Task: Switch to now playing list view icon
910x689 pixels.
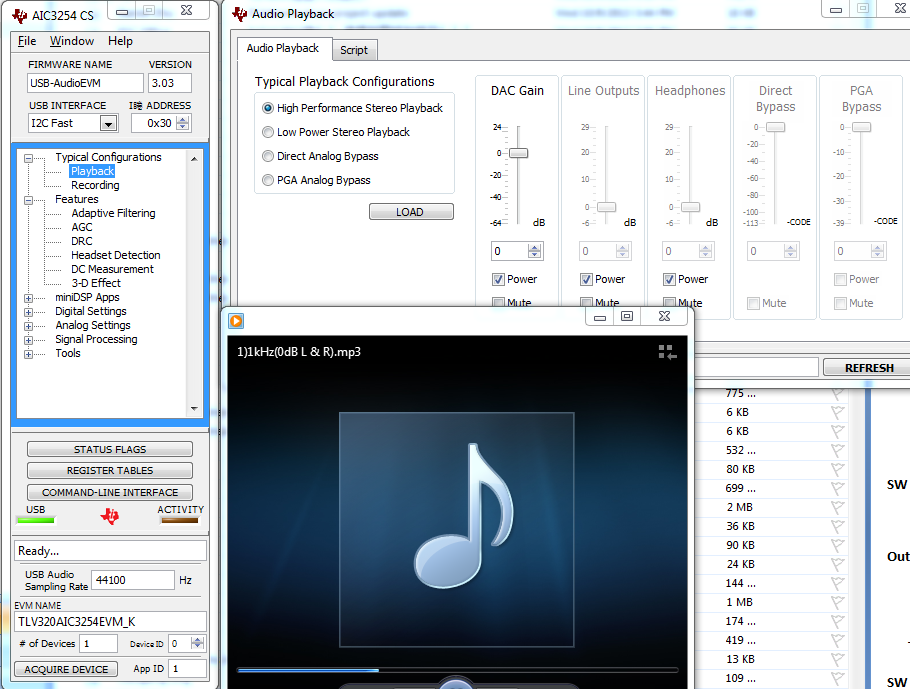Action: pyautogui.click(x=667, y=352)
